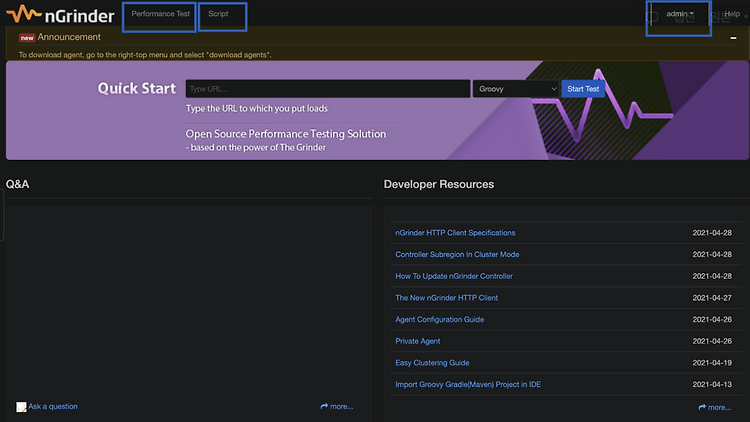The height and width of the screenshot is (422, 750).
Task: Expand the Groovy script type dropdown
Action: coord(516,89)
